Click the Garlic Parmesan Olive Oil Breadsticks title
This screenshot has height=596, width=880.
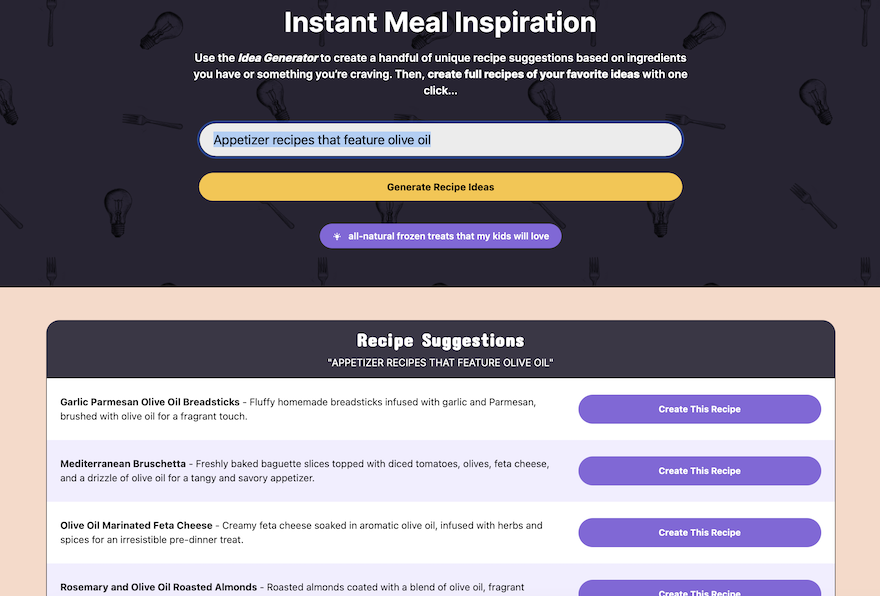(150, 402)
